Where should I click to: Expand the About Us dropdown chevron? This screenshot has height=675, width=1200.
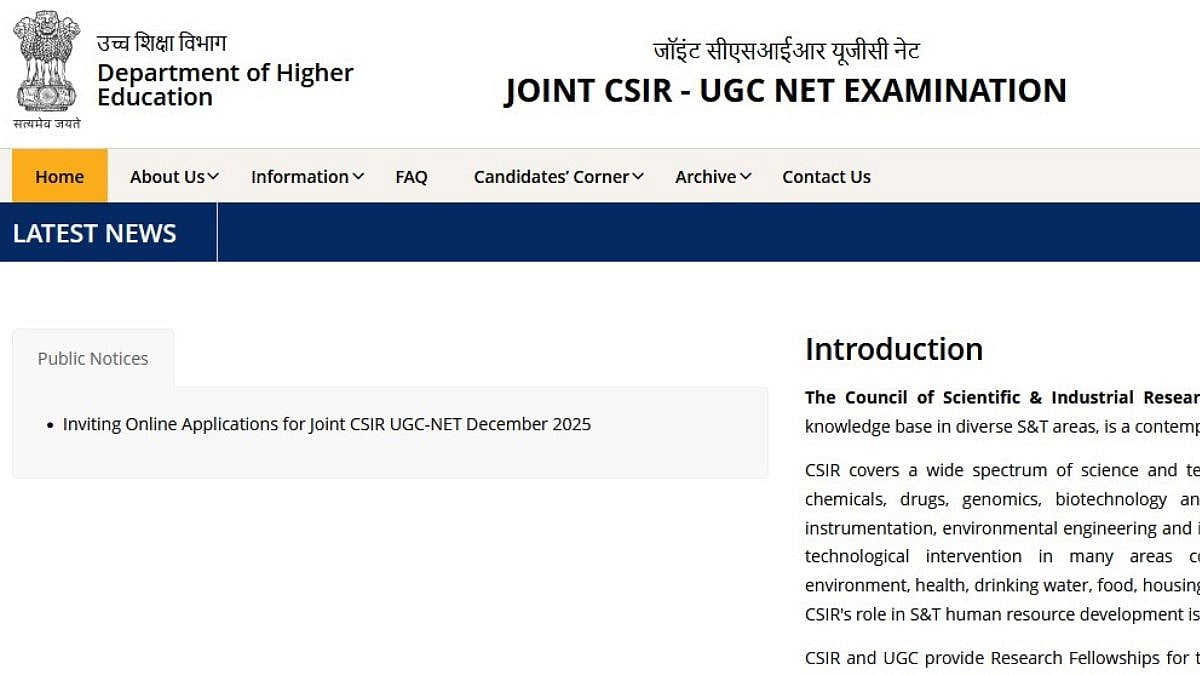tap(213, 177)
